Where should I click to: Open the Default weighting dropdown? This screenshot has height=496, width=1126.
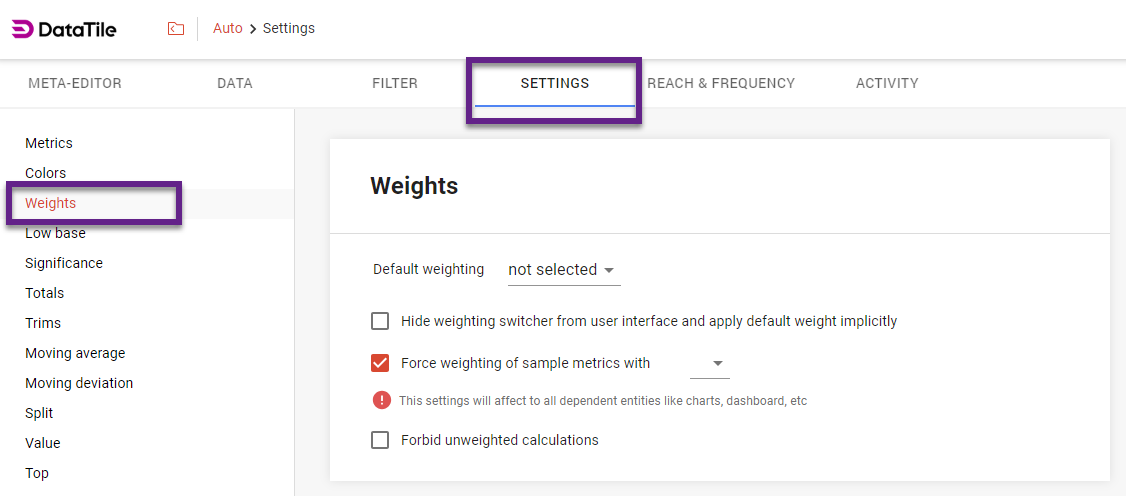[x=562, y=270]
